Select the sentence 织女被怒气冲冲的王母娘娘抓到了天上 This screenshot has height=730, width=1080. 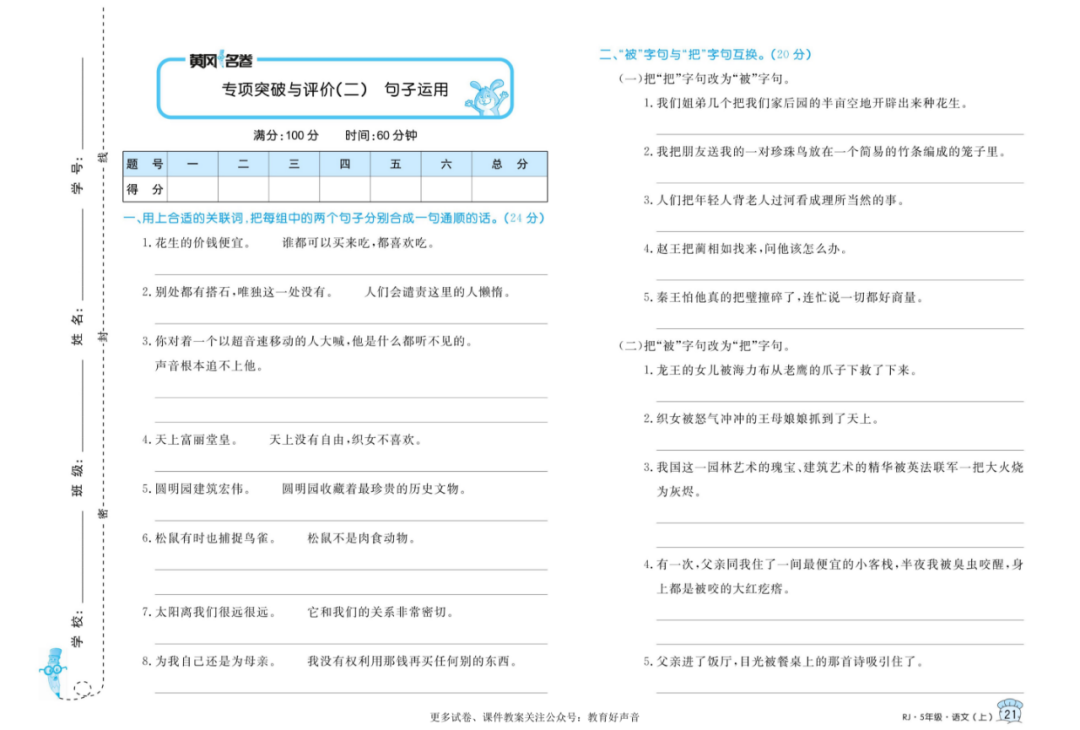[x=768, y=419]
